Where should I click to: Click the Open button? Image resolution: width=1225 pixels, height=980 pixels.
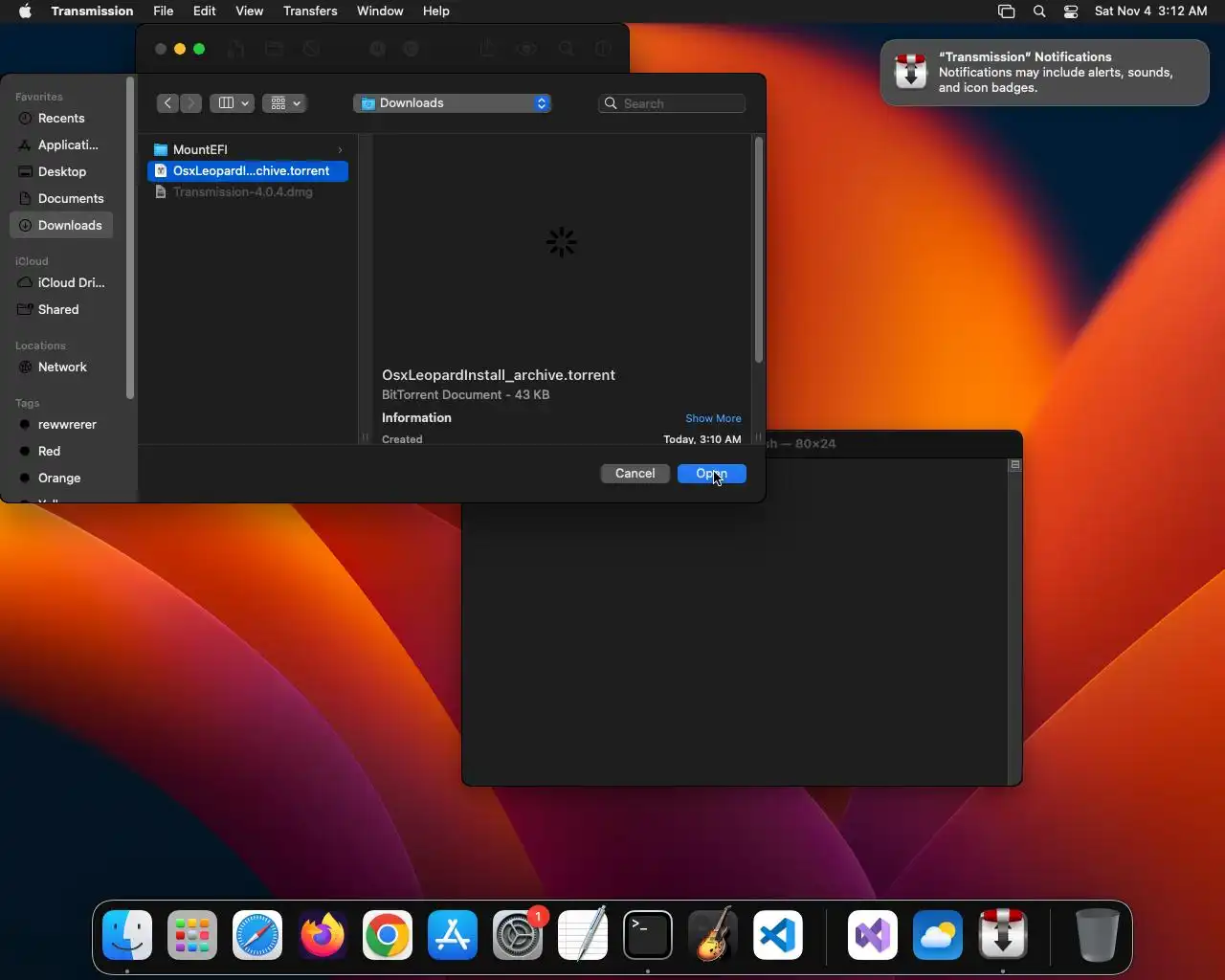click(x=712, y=474)
